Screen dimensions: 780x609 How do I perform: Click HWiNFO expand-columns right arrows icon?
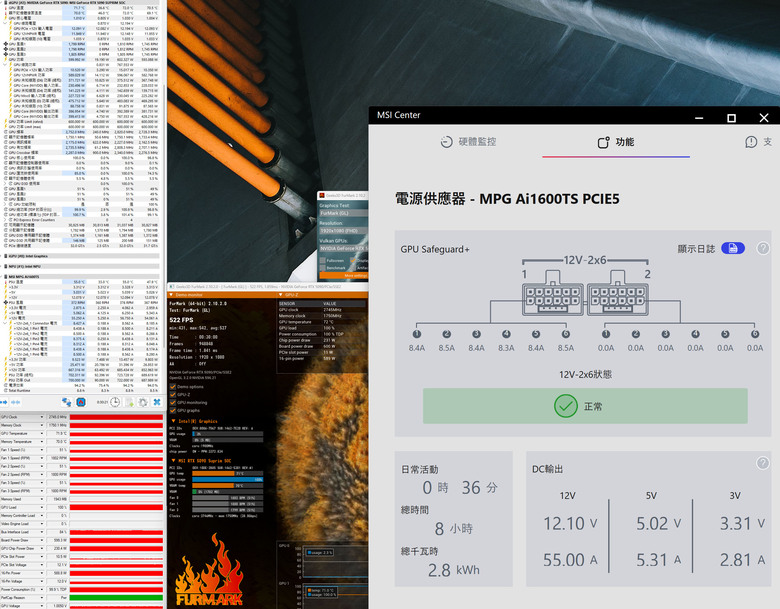click(4, 402)
